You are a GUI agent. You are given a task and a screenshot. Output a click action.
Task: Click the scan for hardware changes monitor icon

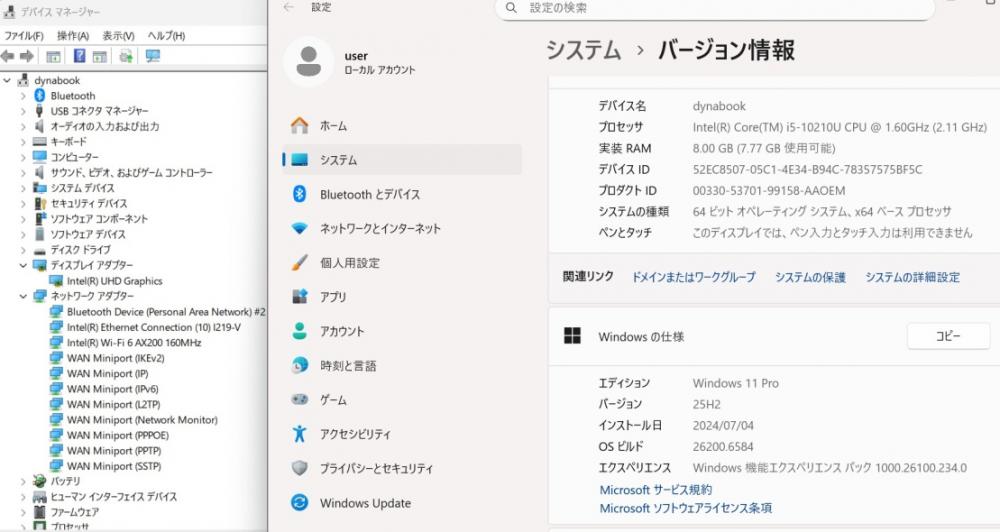pyautogui.click(x=152, y=56)
